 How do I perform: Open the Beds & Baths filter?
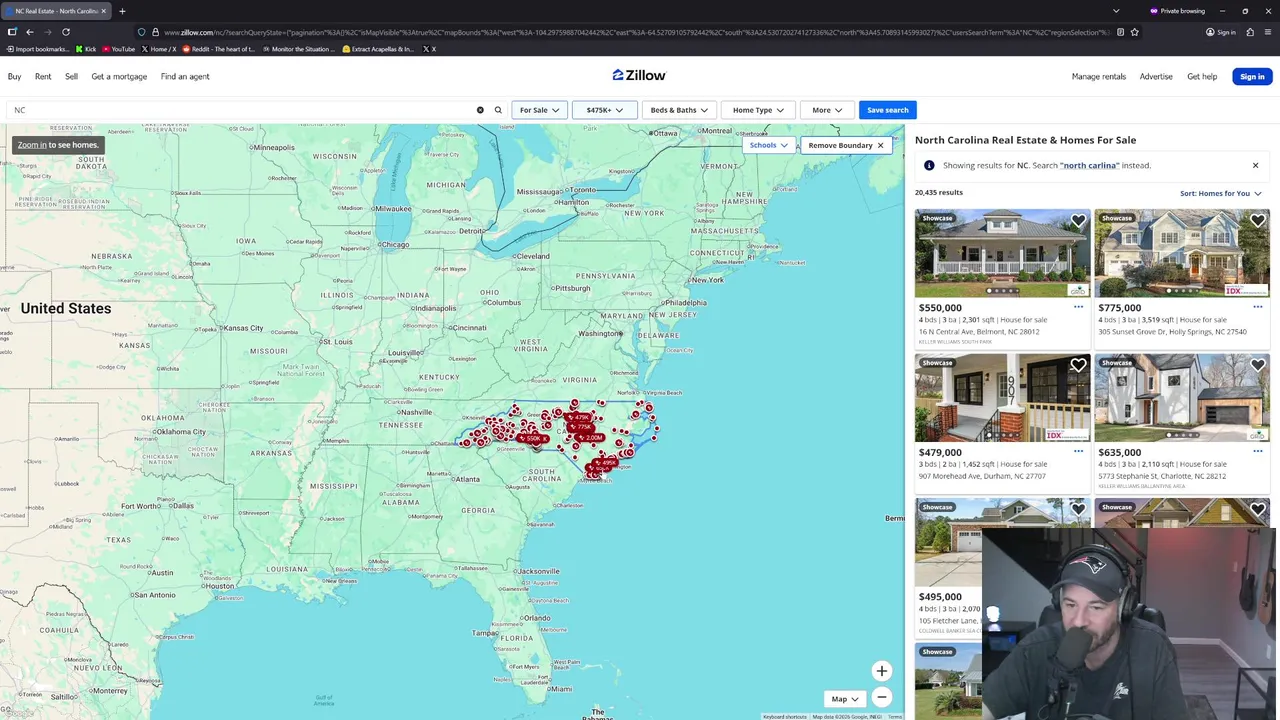click(x=678, y=110)
